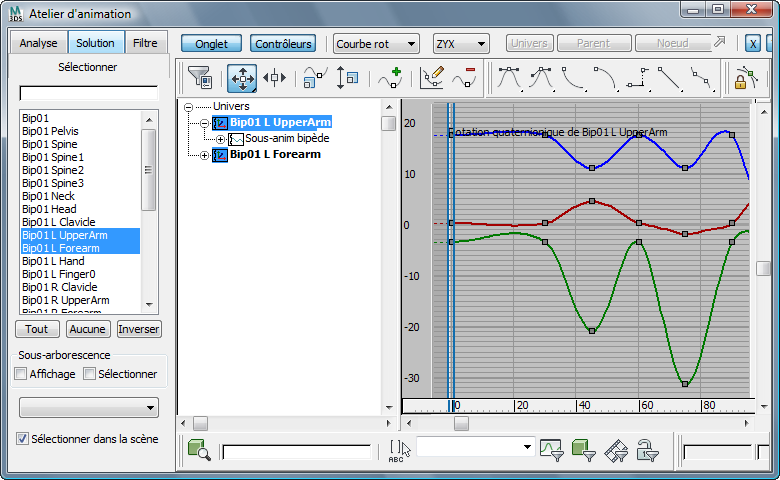
Task: Click the Edit Track Set ABC icon
Action: [400, 451]
